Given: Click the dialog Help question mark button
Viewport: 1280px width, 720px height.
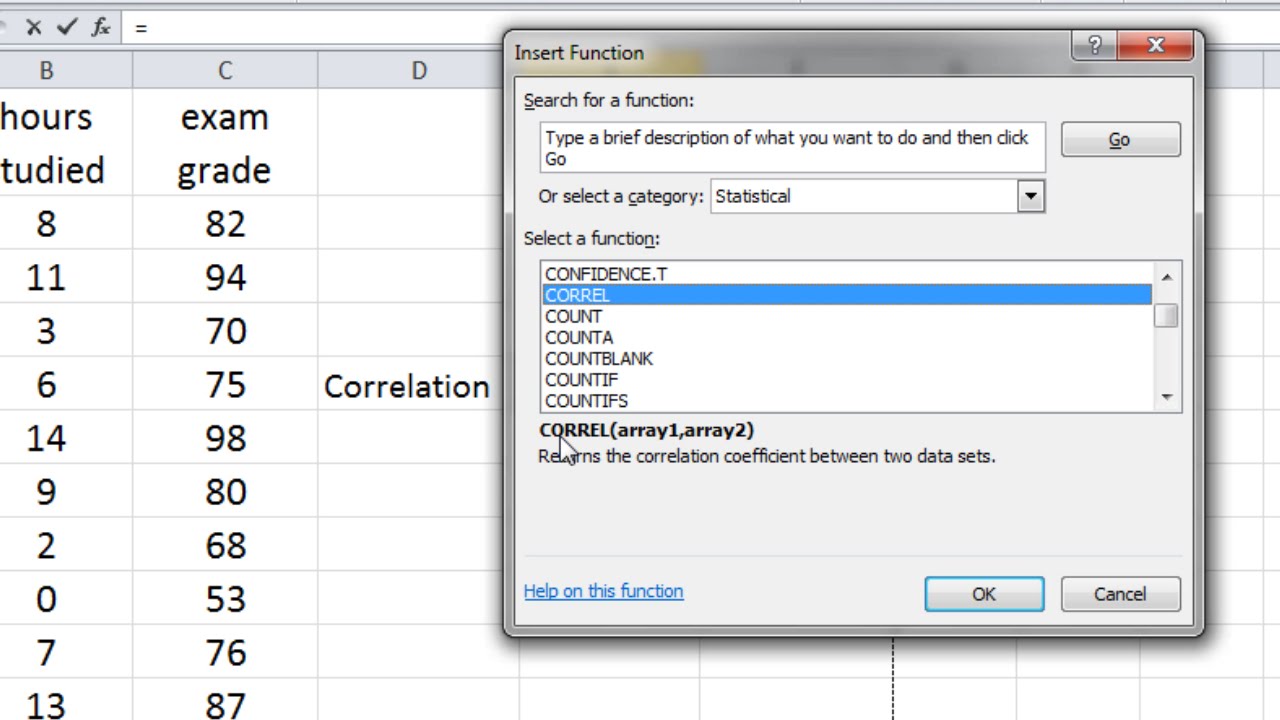Looking at the screenshot, I should 1094,46.
